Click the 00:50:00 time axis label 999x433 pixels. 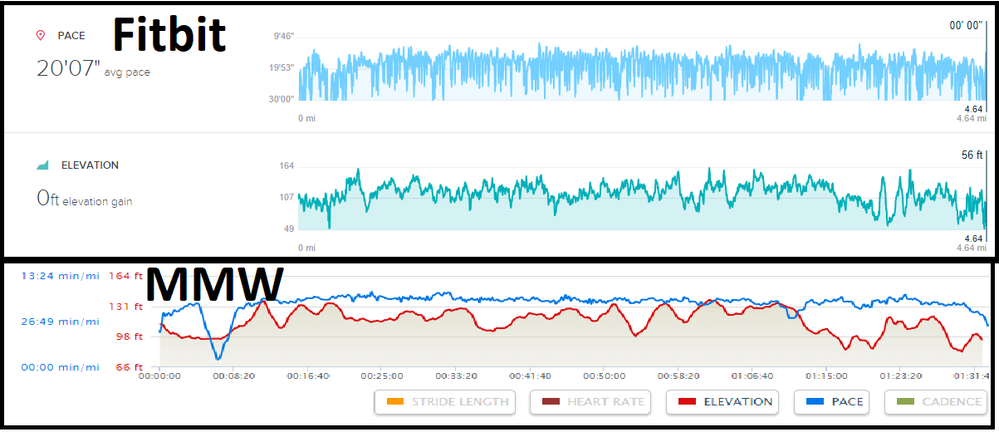pos(604,376)
